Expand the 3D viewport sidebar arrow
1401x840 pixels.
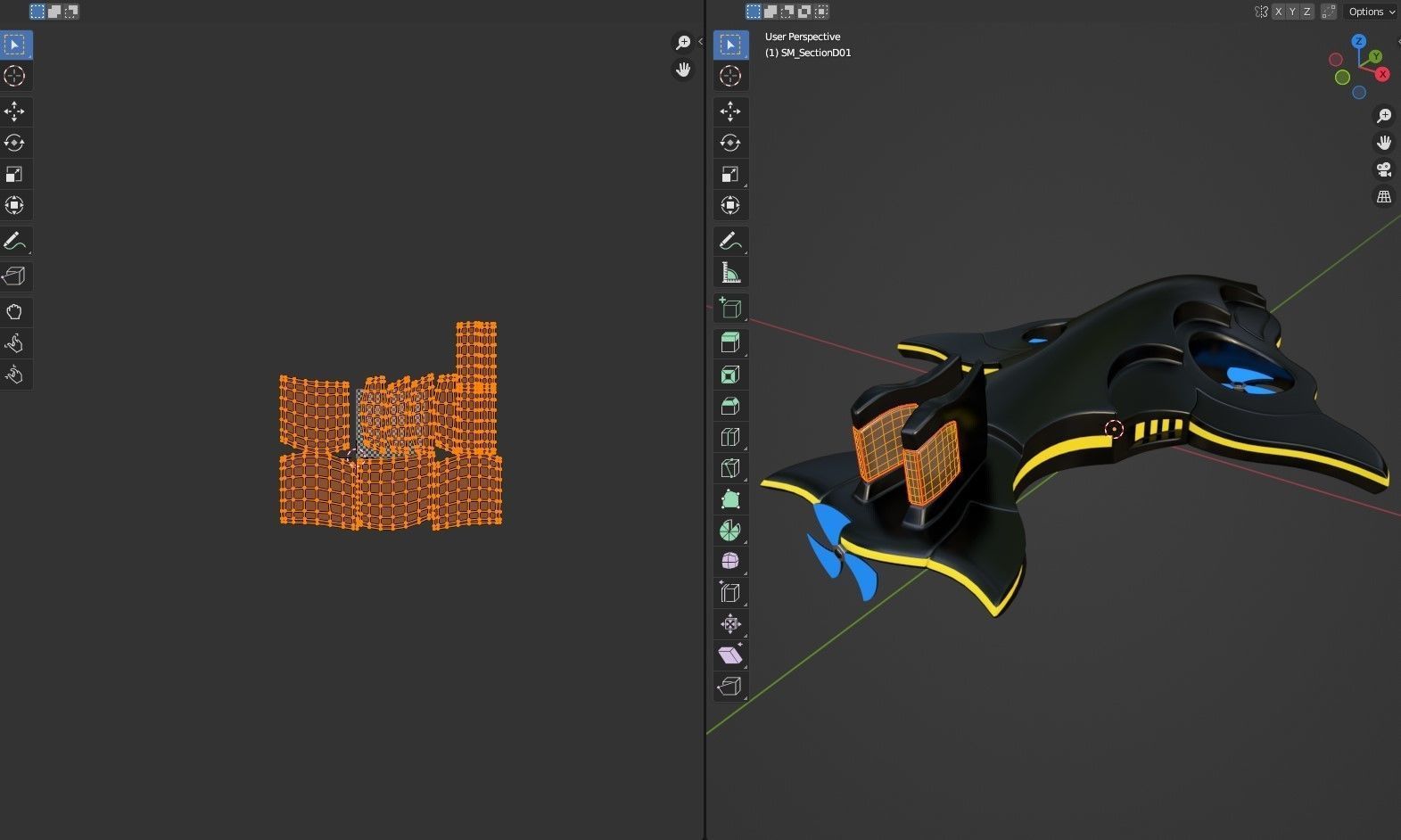coord(1398,41)
